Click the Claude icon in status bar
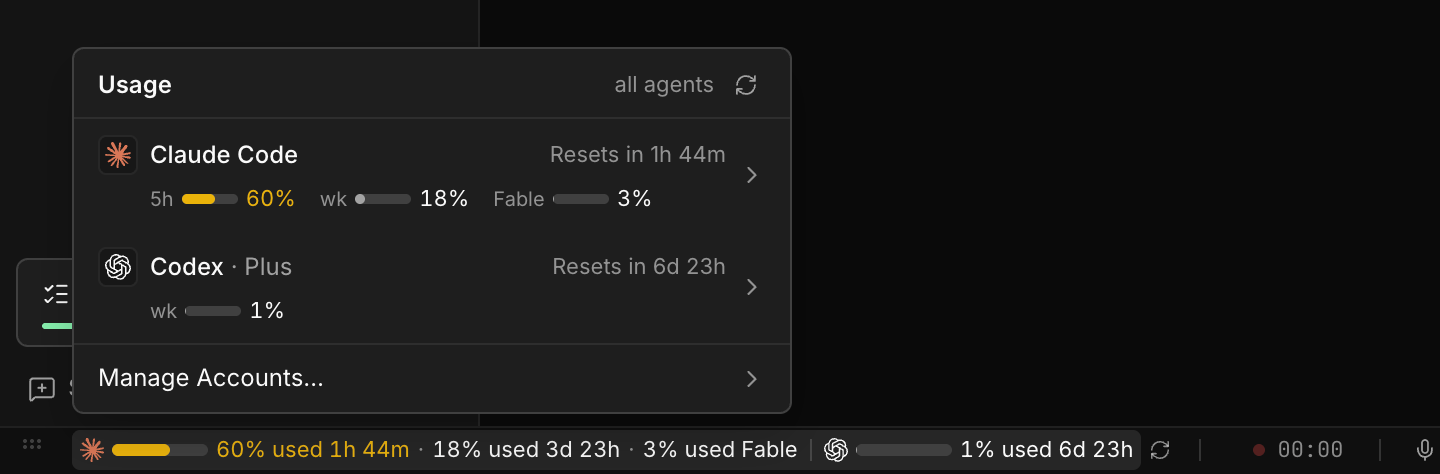This screenshot has height=474, width=1440. tap(92, 450)
